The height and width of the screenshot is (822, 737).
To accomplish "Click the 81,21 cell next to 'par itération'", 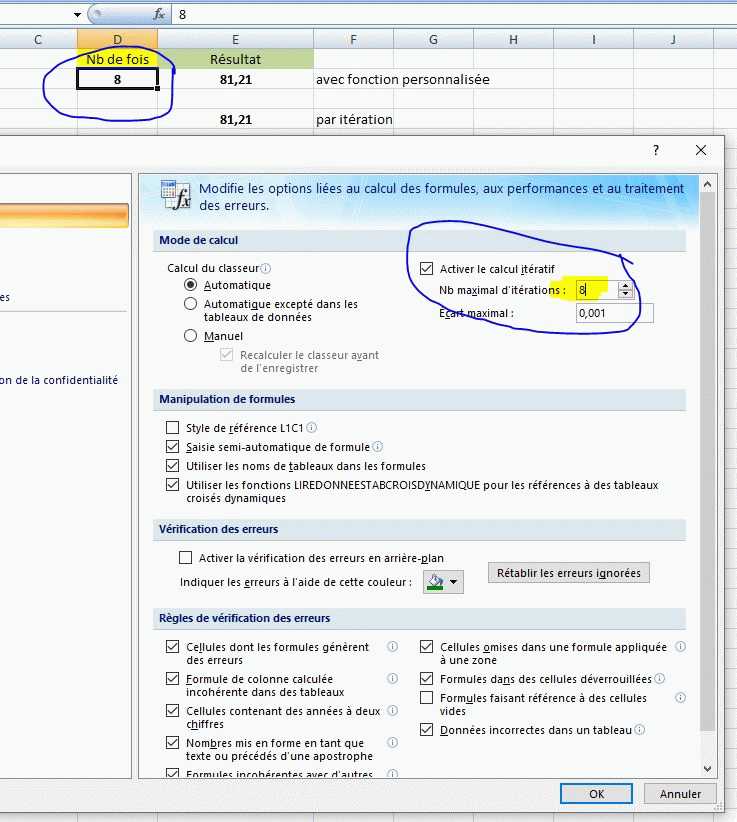I will (x=235, y=120).
